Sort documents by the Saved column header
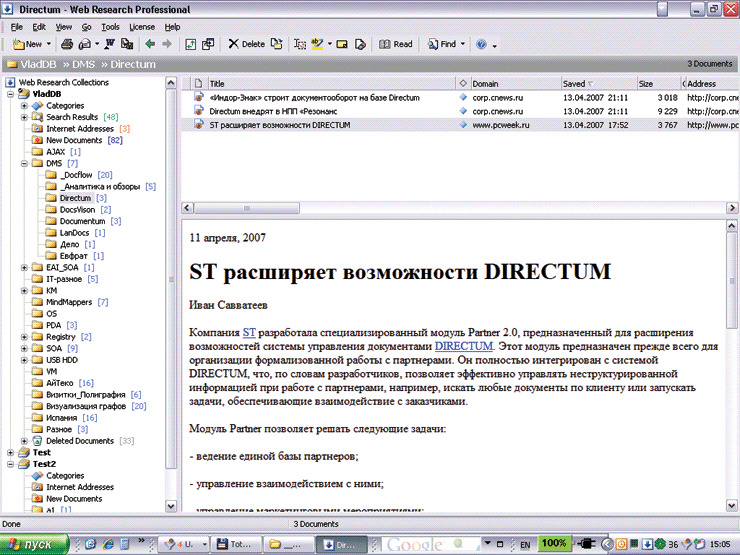This screenshot has height=555, width=740. click(598, 84)
